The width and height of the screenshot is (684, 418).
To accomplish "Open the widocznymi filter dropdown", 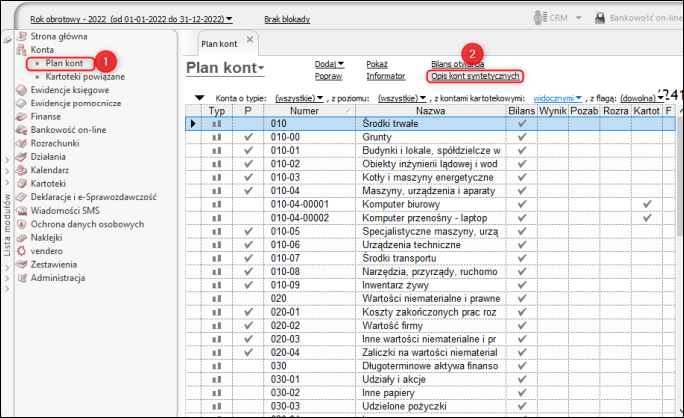I will 557,98.
